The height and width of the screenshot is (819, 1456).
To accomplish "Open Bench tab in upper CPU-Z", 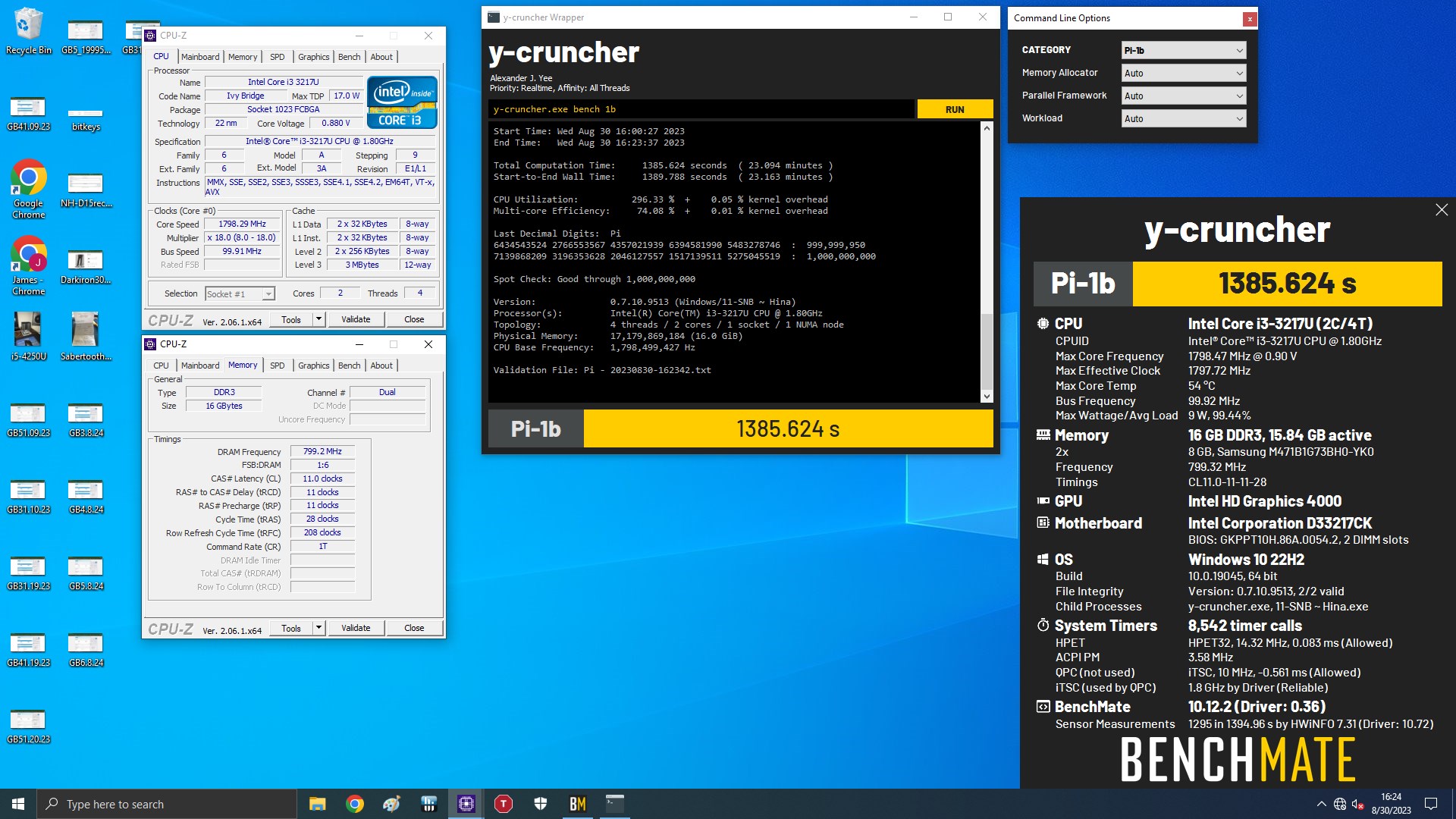I will pos(349,57).
